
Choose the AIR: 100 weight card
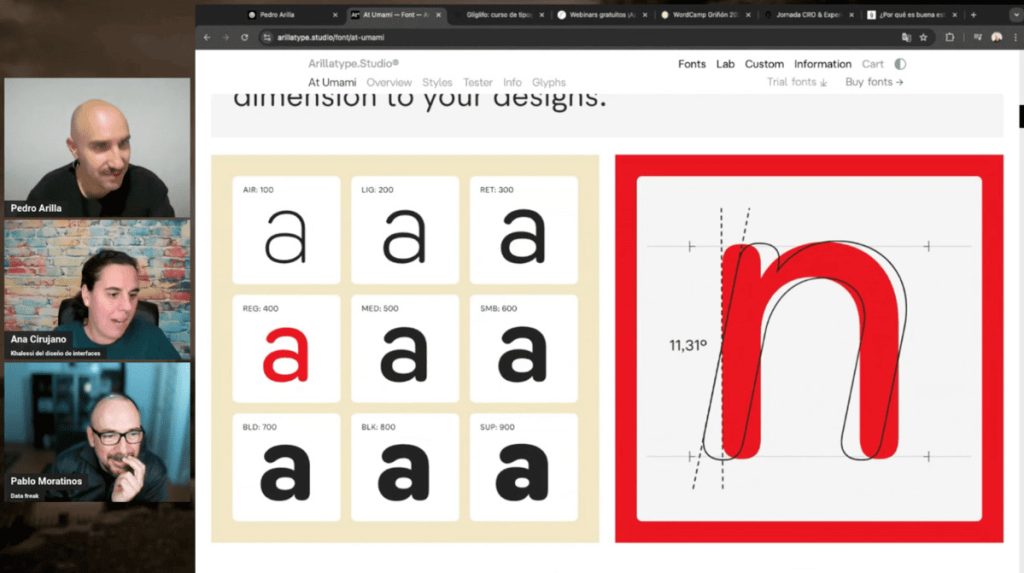[286, 230]
